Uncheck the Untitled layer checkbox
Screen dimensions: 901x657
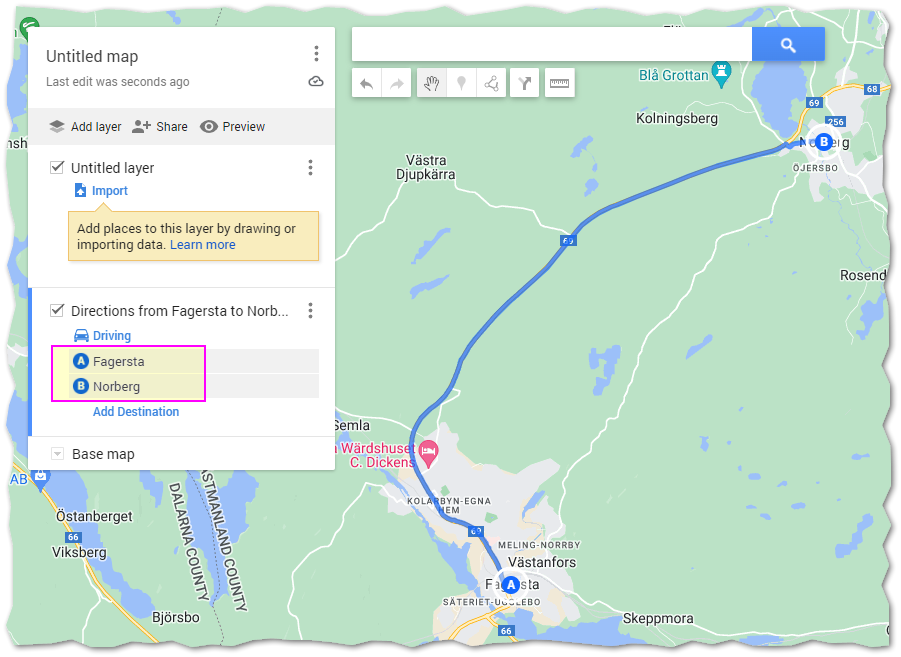(57, 167)
